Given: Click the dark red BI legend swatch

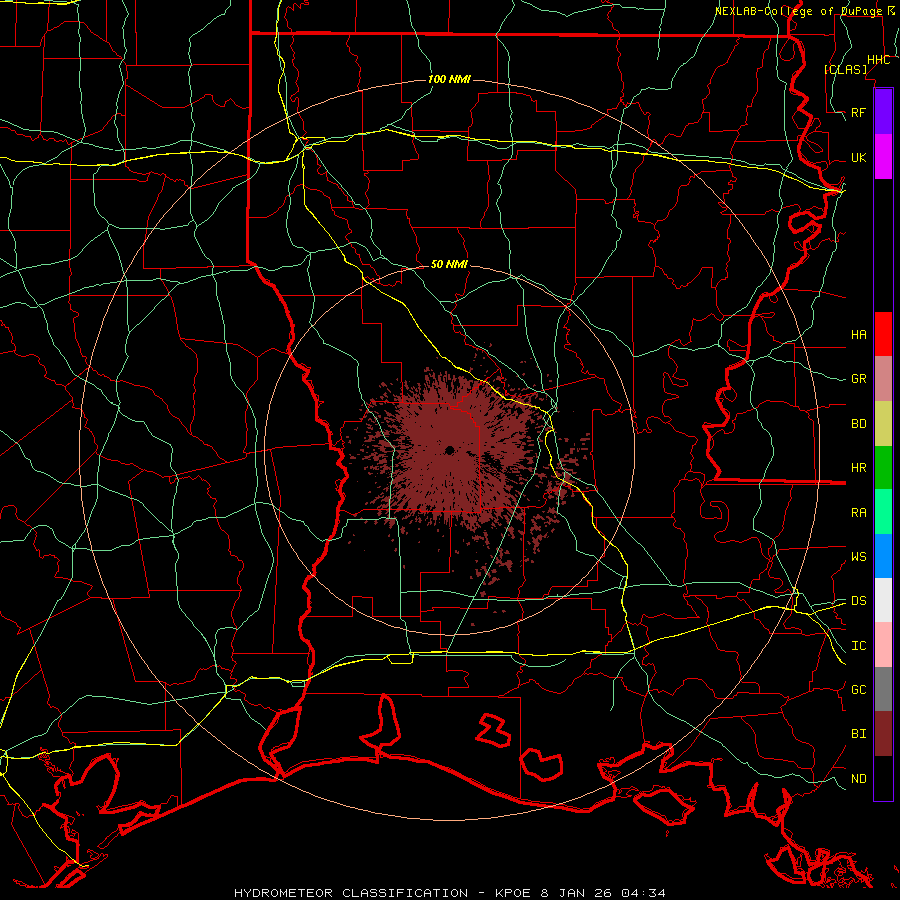Looking at the screenshot, I should [x=883, y=734].
